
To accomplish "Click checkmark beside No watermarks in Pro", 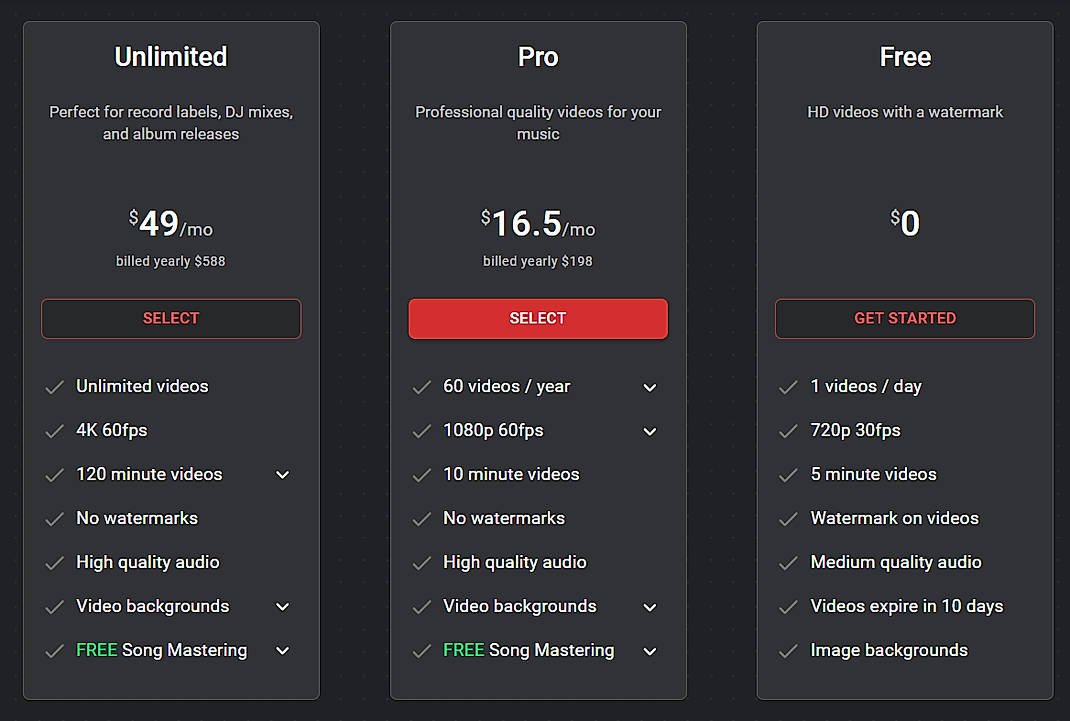I will [x=422, y=519].
